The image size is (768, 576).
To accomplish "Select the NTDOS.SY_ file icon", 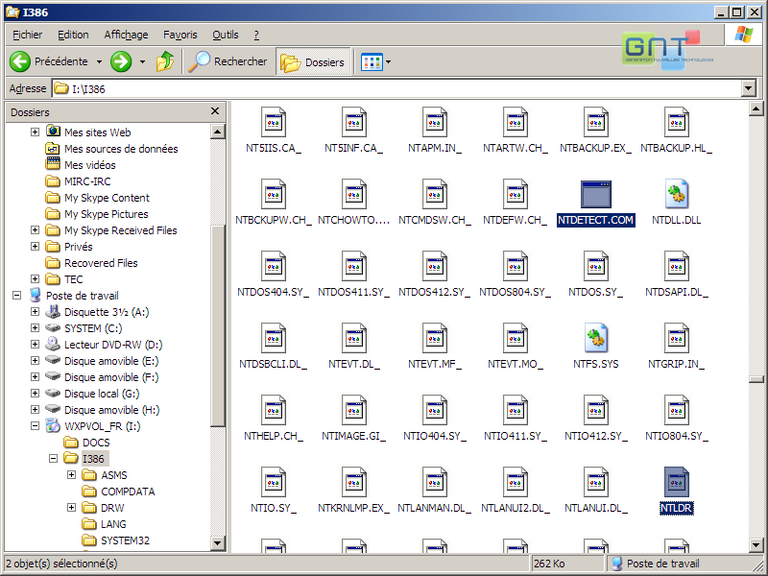I will tap(596, 266).
